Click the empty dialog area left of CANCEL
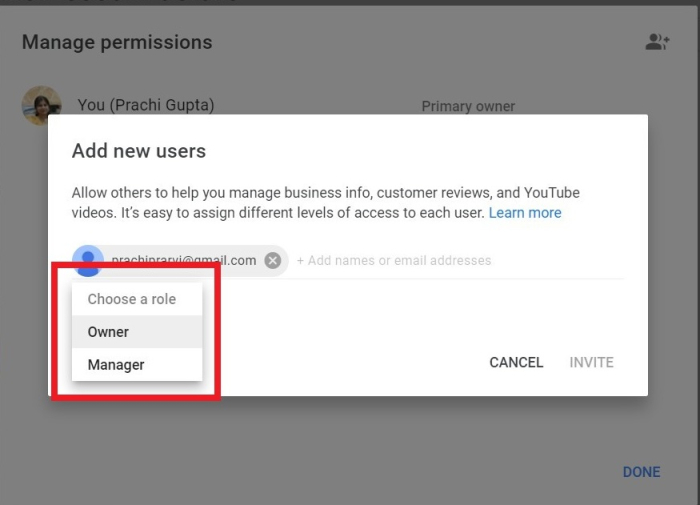The height and width of the screenshot is (505, 700). click(350, 362)
